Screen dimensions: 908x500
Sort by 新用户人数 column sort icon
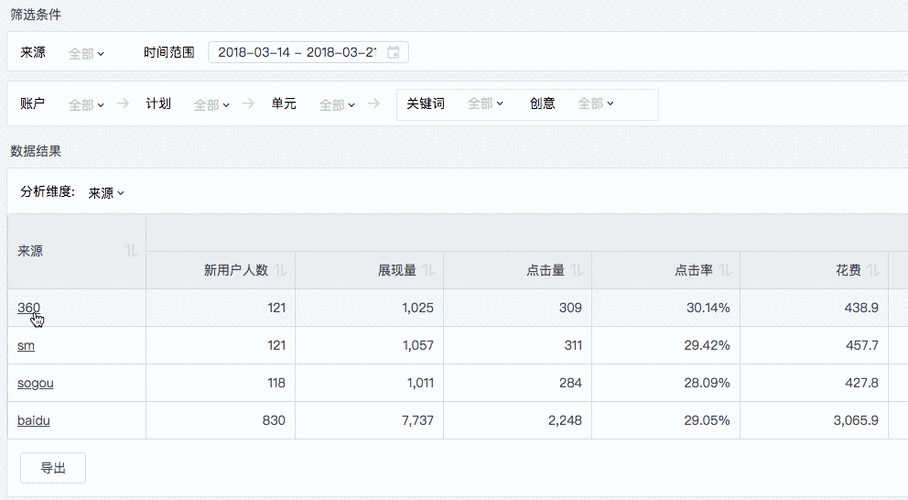(x=280, y=270)
